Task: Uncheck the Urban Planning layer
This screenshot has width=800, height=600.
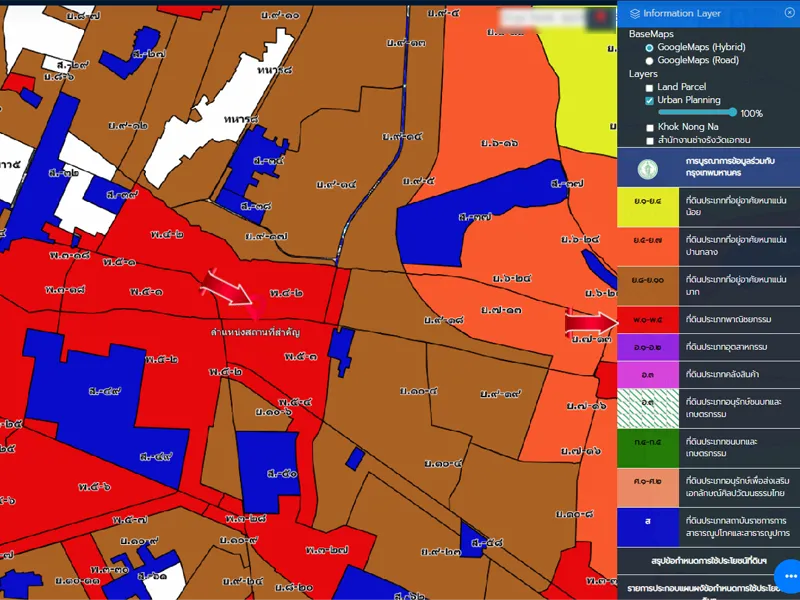Action: [x=650, y=101]
